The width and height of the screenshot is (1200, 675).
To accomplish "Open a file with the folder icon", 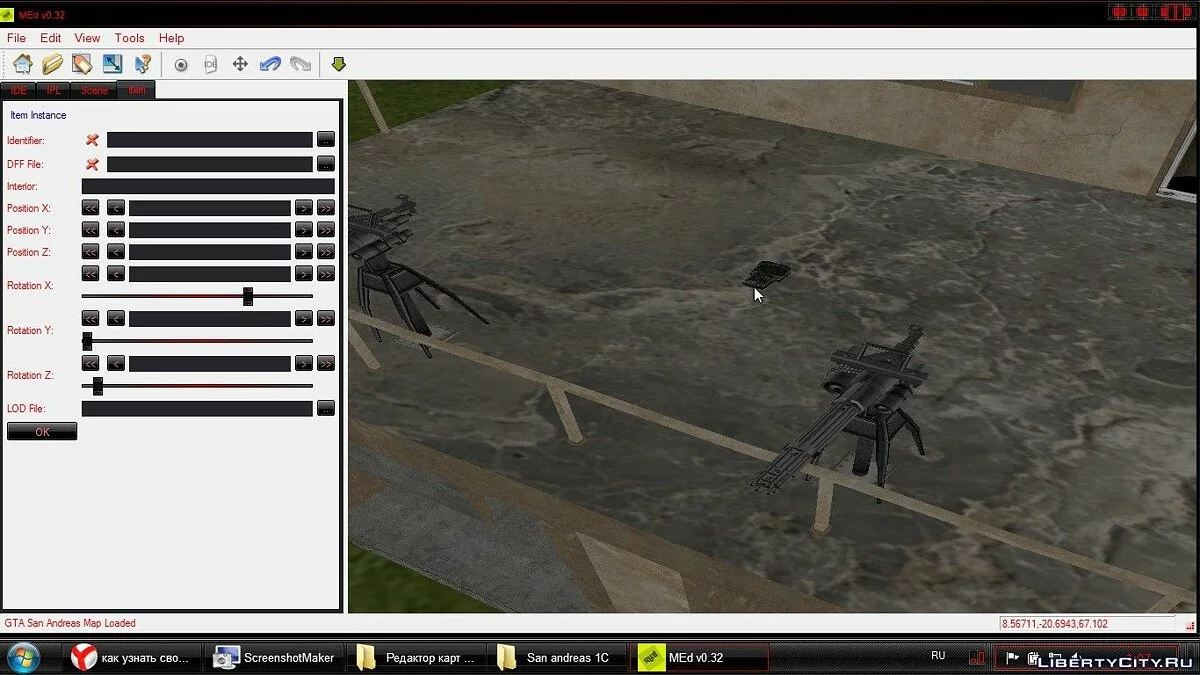I will (x=52, y=64).
